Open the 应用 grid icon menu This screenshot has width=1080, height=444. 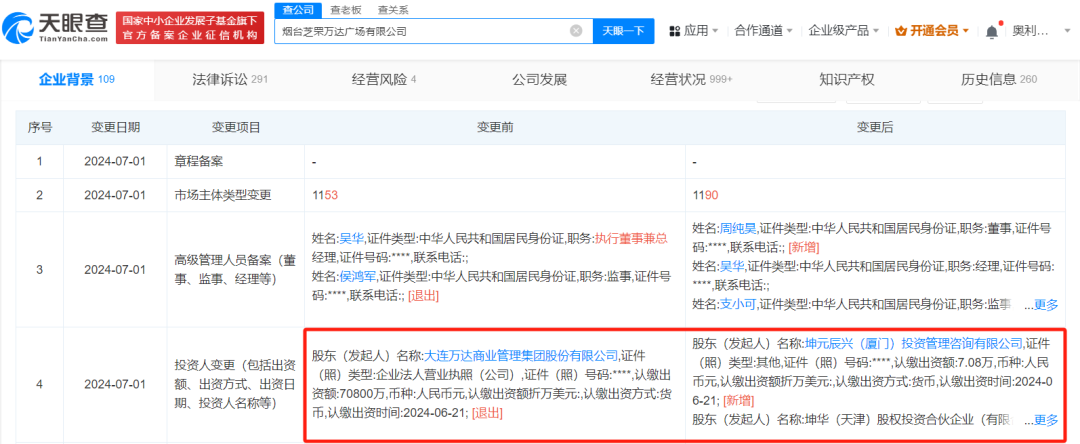(x=675, y=31)
